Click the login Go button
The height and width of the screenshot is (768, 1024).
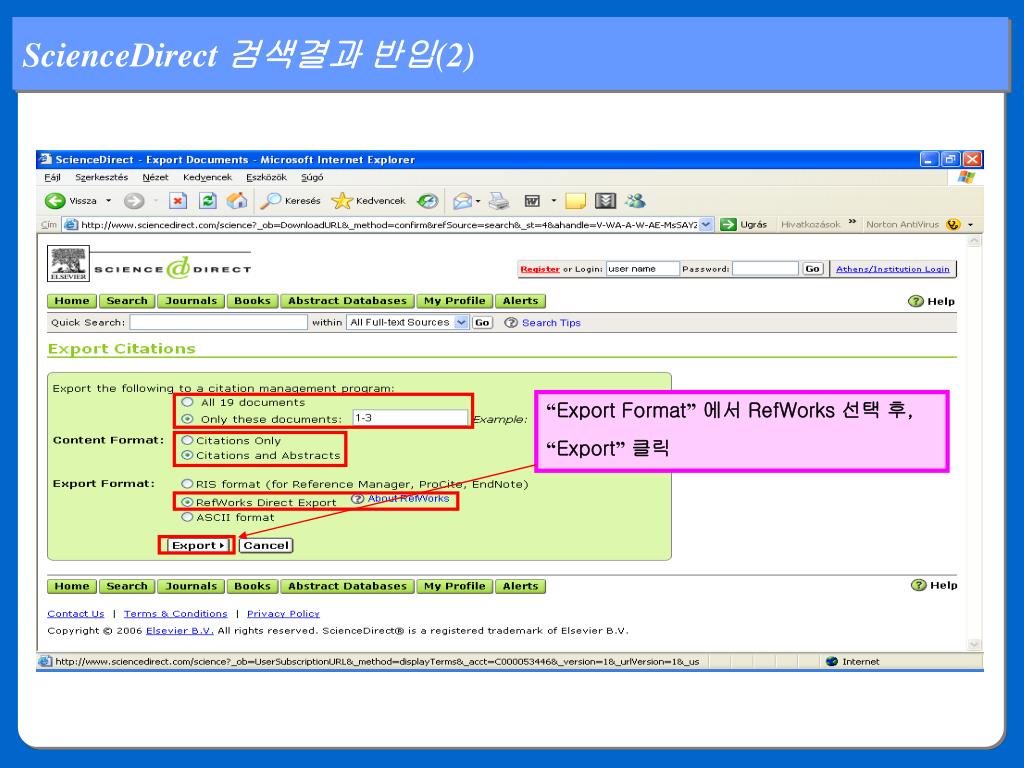pos(812,269)
